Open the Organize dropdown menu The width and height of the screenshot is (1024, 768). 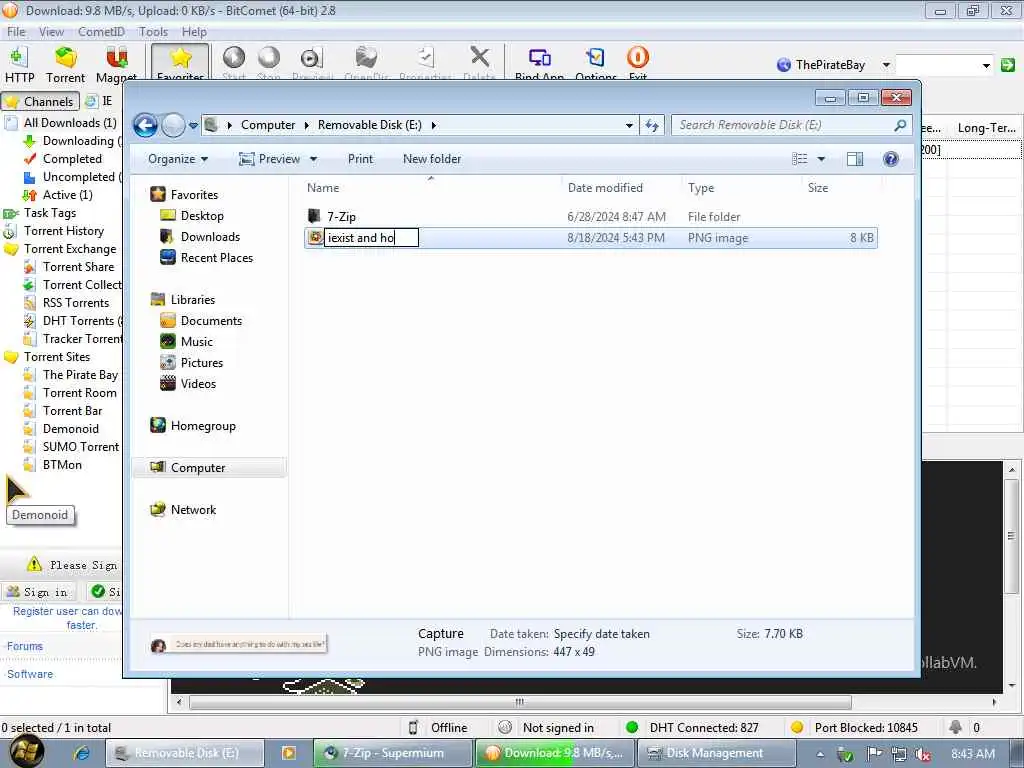178,159
